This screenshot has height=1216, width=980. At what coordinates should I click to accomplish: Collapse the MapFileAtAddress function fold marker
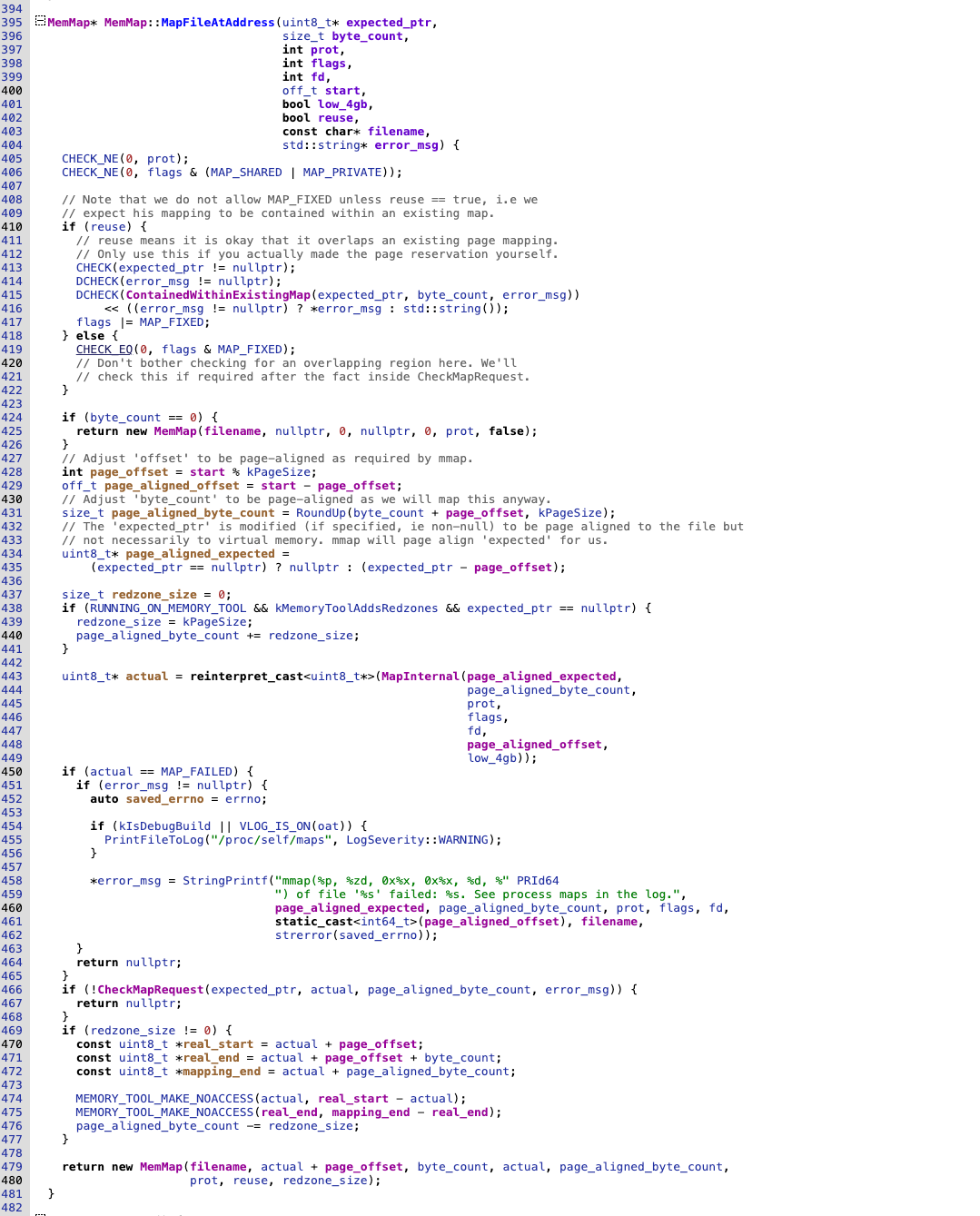pos(40,21)
